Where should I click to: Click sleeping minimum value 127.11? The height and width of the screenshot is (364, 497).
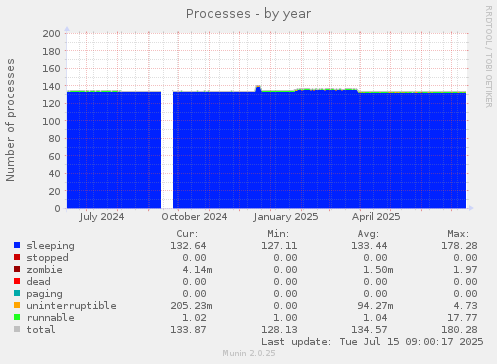point(279,246)
